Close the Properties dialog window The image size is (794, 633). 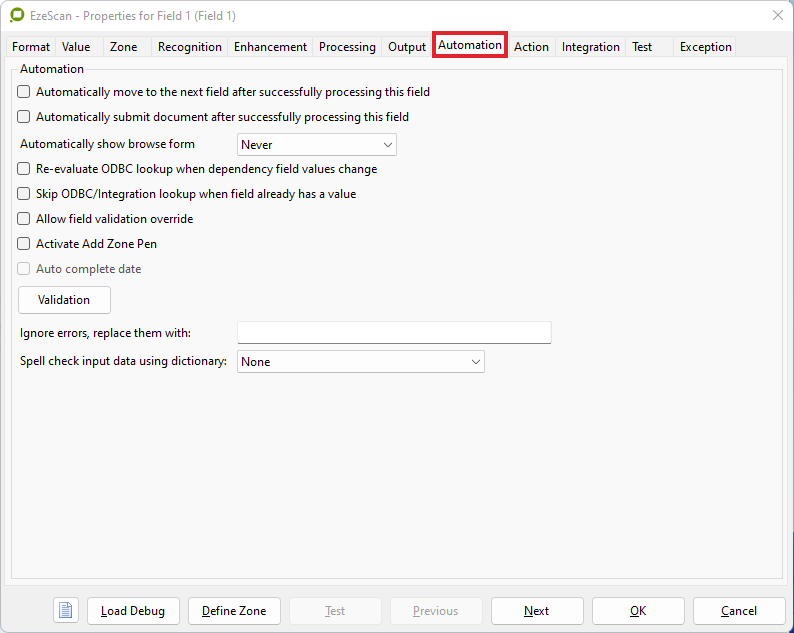pyautogui.click(x=777, y=16)
